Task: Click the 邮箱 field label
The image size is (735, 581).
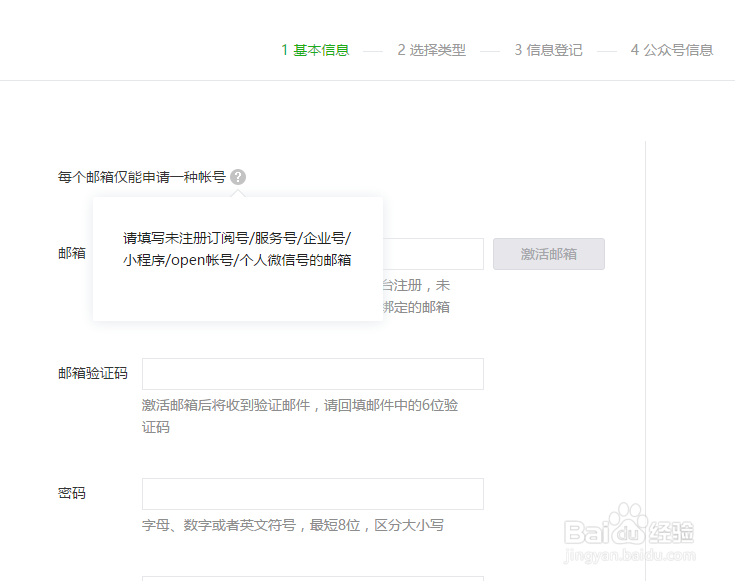Action: 72,253
